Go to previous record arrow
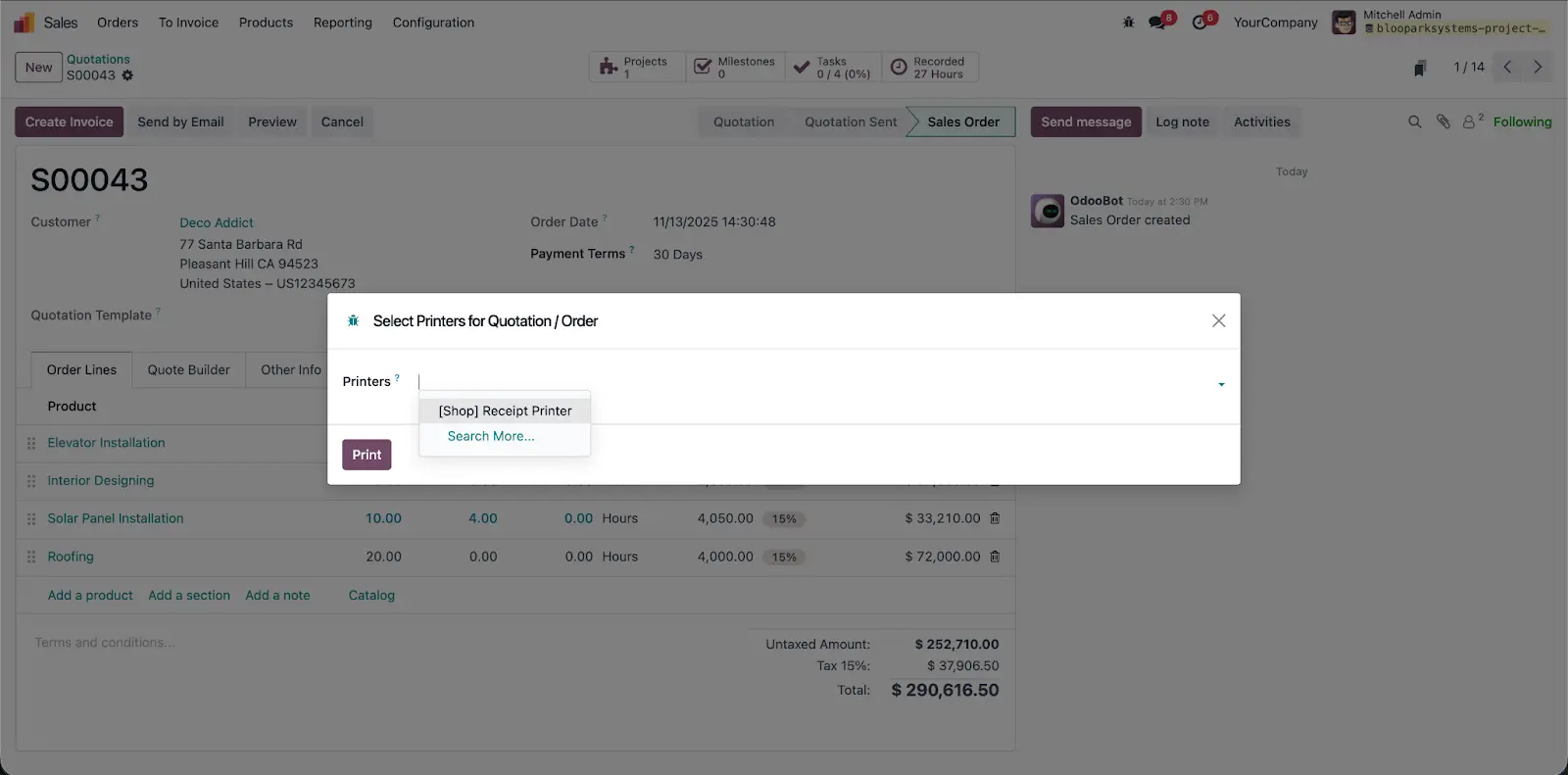This screenshot has width=1568, height=775. click(x=1507, y=67)
